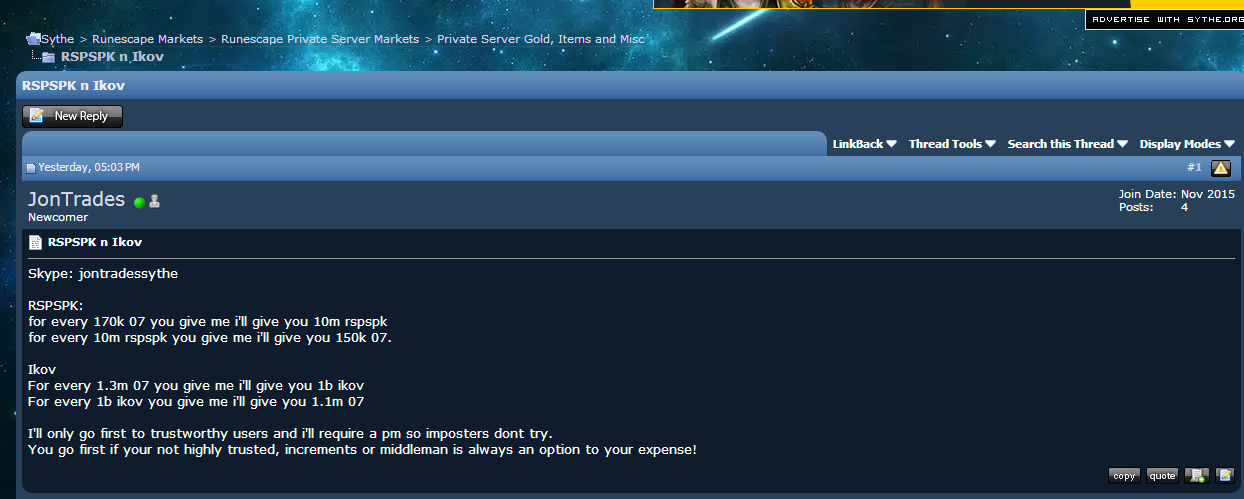Viewport: 1244px width, 499px height.
Task: Open the LinkBack dropdown
Action: coord(865,144)
